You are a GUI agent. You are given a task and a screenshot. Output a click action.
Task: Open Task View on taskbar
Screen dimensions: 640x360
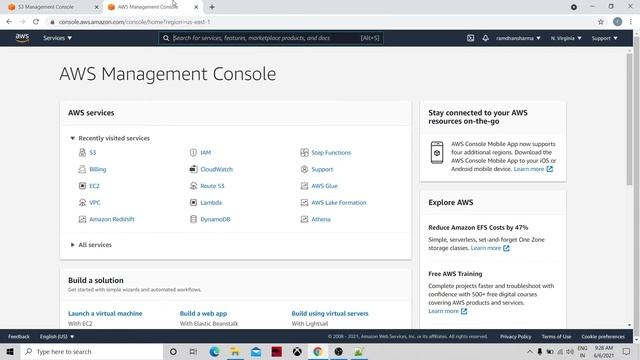coord(193,351)
